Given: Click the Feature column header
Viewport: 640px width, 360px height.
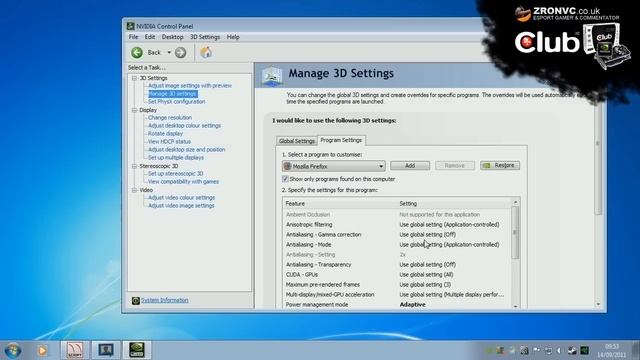Looking at the screenshot, I should [x=340, y=203].
